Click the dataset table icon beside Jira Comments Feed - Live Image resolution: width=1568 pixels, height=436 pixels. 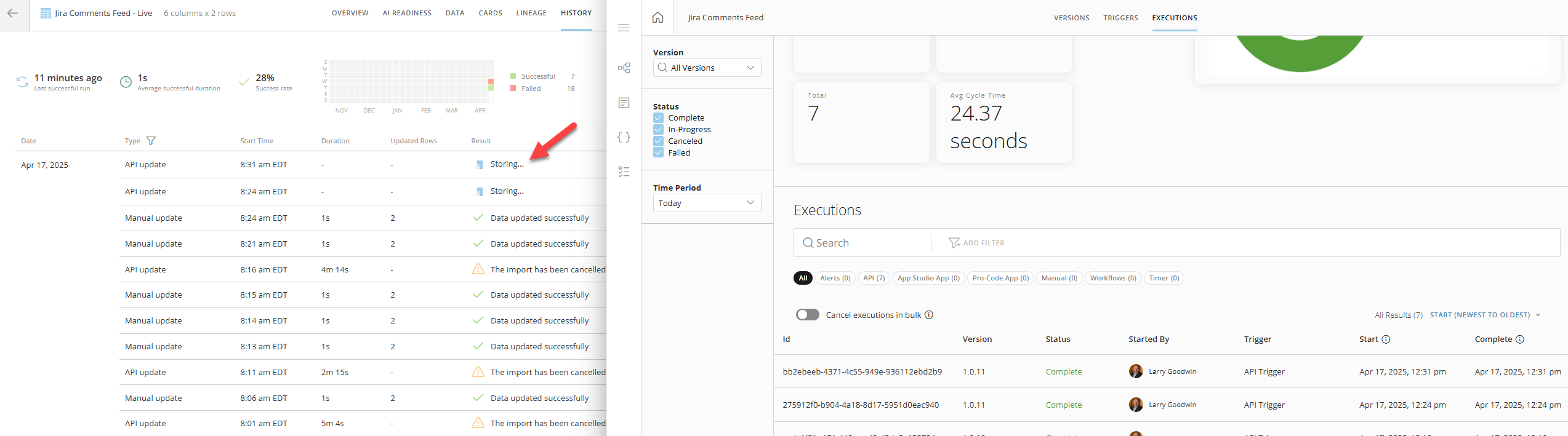(x=46, y=13)
